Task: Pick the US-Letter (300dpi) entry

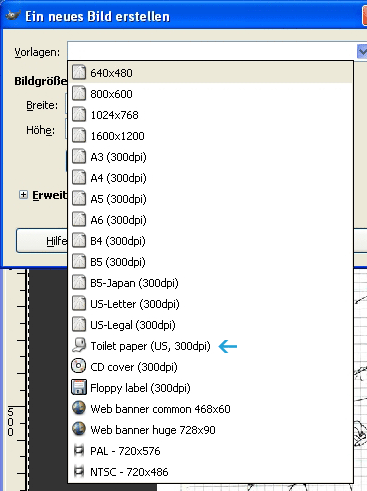Action: [x=211, y=304]
